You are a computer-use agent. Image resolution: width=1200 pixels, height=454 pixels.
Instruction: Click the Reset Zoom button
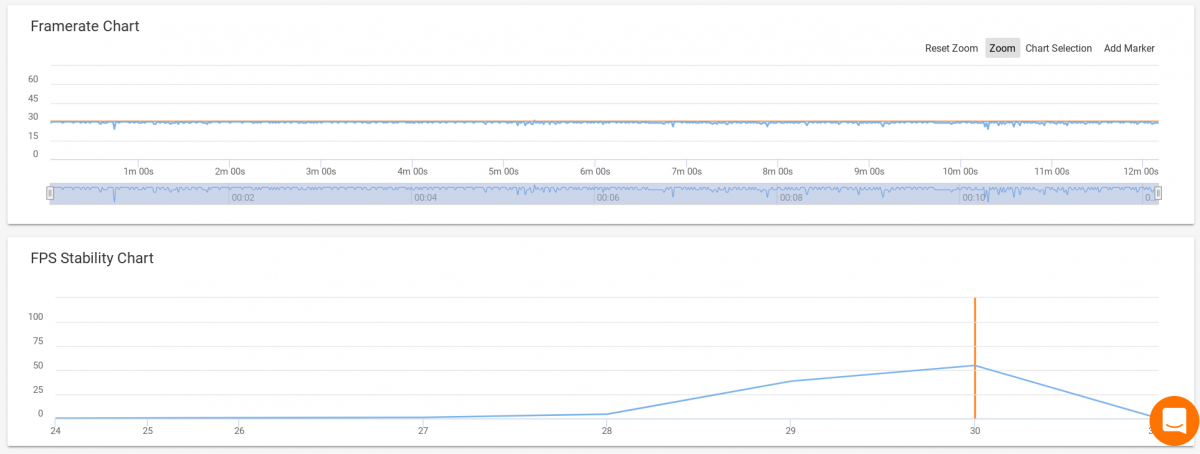point(951,48)
